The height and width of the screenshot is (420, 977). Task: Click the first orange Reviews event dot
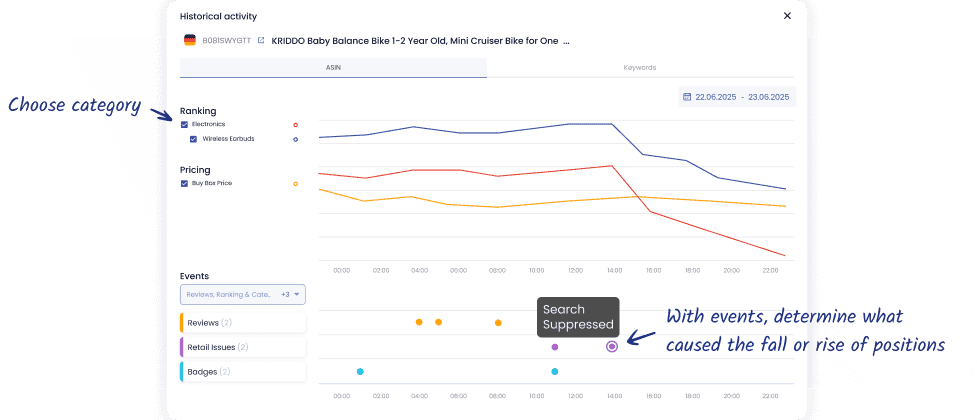419,322
